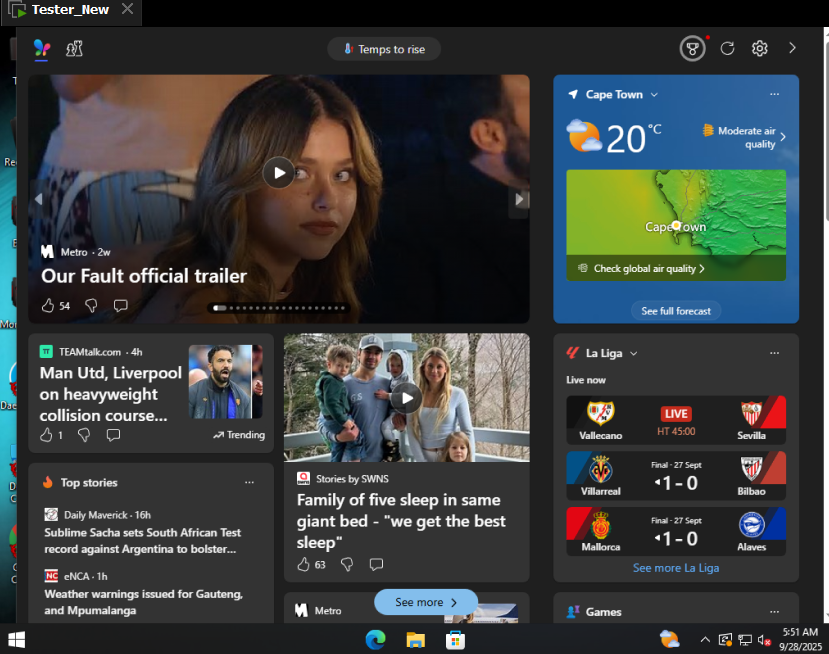
Task: Comment on the Family of five story
Action: pos(376,565)
